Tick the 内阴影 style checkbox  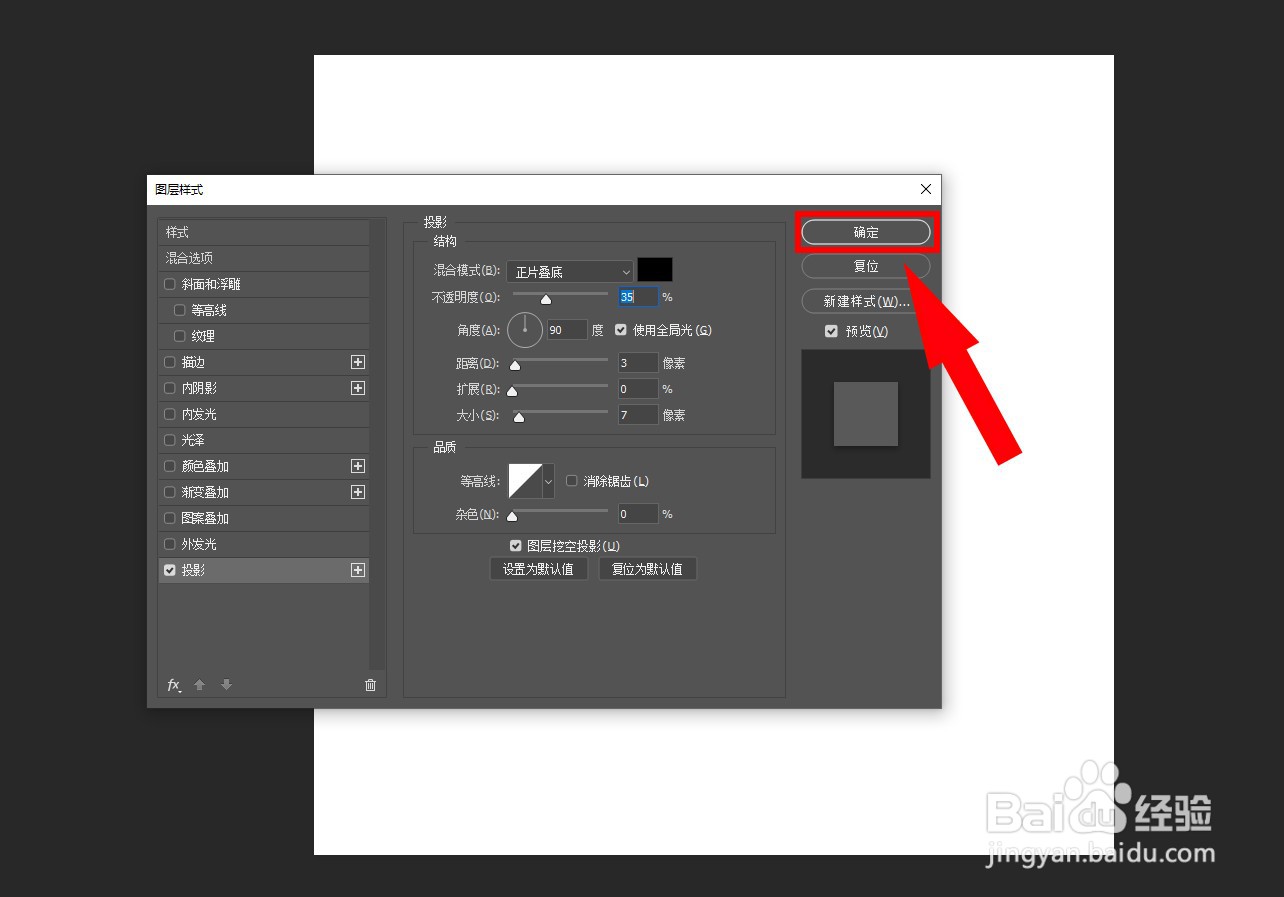170,388
